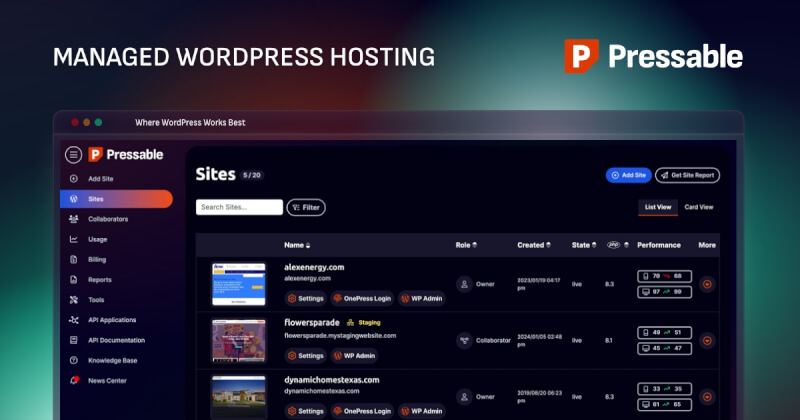Select Sites in the sidebar
Screen dimensions: 800x420
pos(116,199)
